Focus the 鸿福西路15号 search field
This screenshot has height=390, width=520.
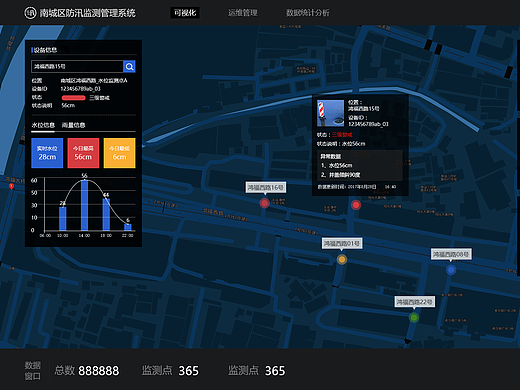[x=77, y=67]
